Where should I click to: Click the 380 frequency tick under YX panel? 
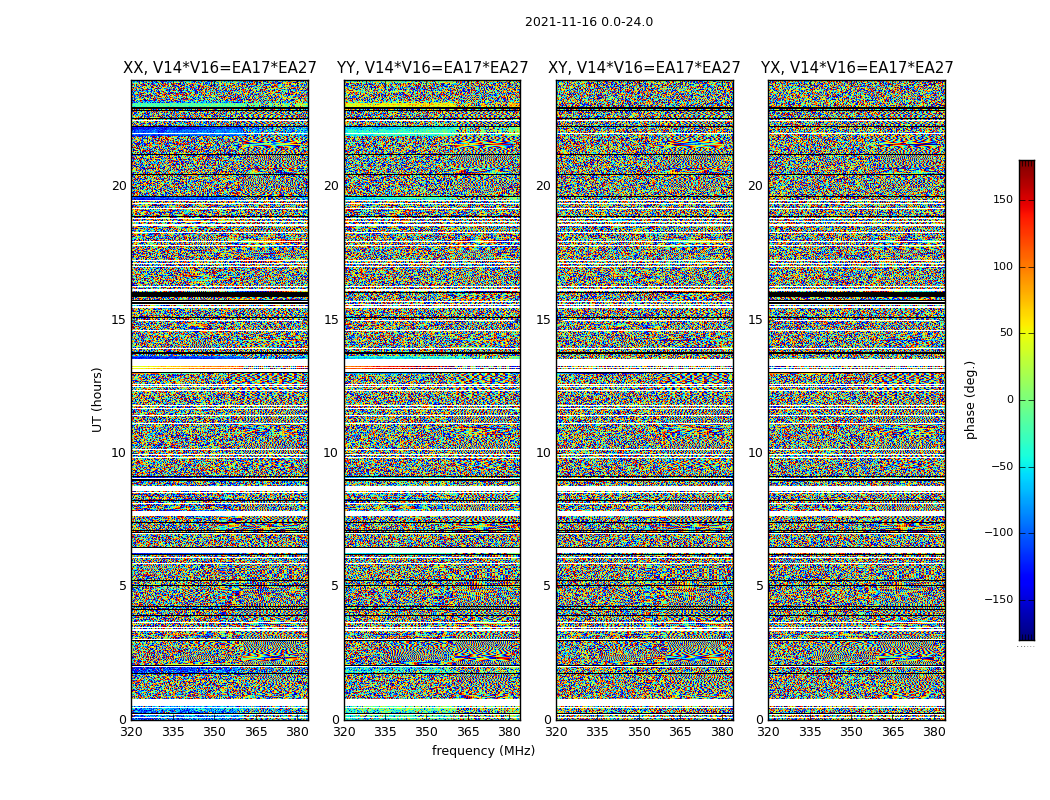pyautogui.click(x=934, y=732)
